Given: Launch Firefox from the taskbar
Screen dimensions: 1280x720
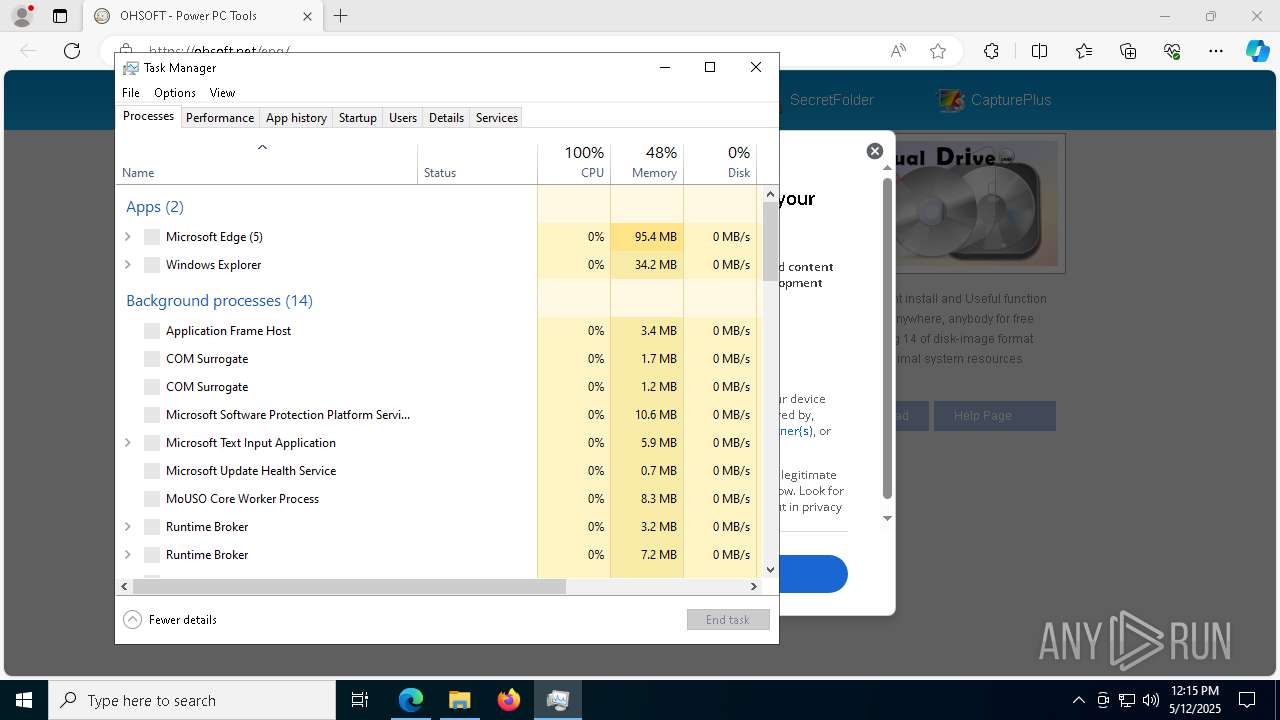Looking at the screenshot, I should pyautogui.click(x=509, y=700).
